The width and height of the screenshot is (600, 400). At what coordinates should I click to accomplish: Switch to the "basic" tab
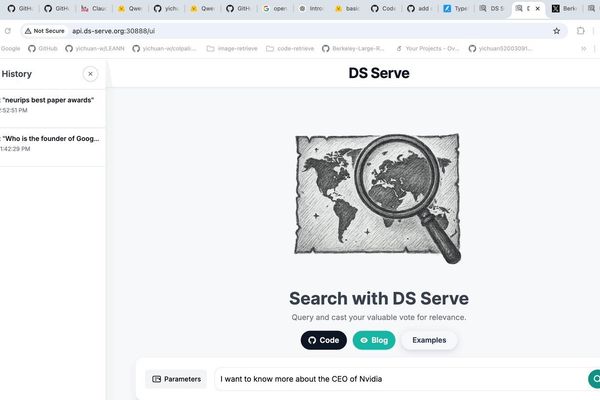click(x=347, y=8)
